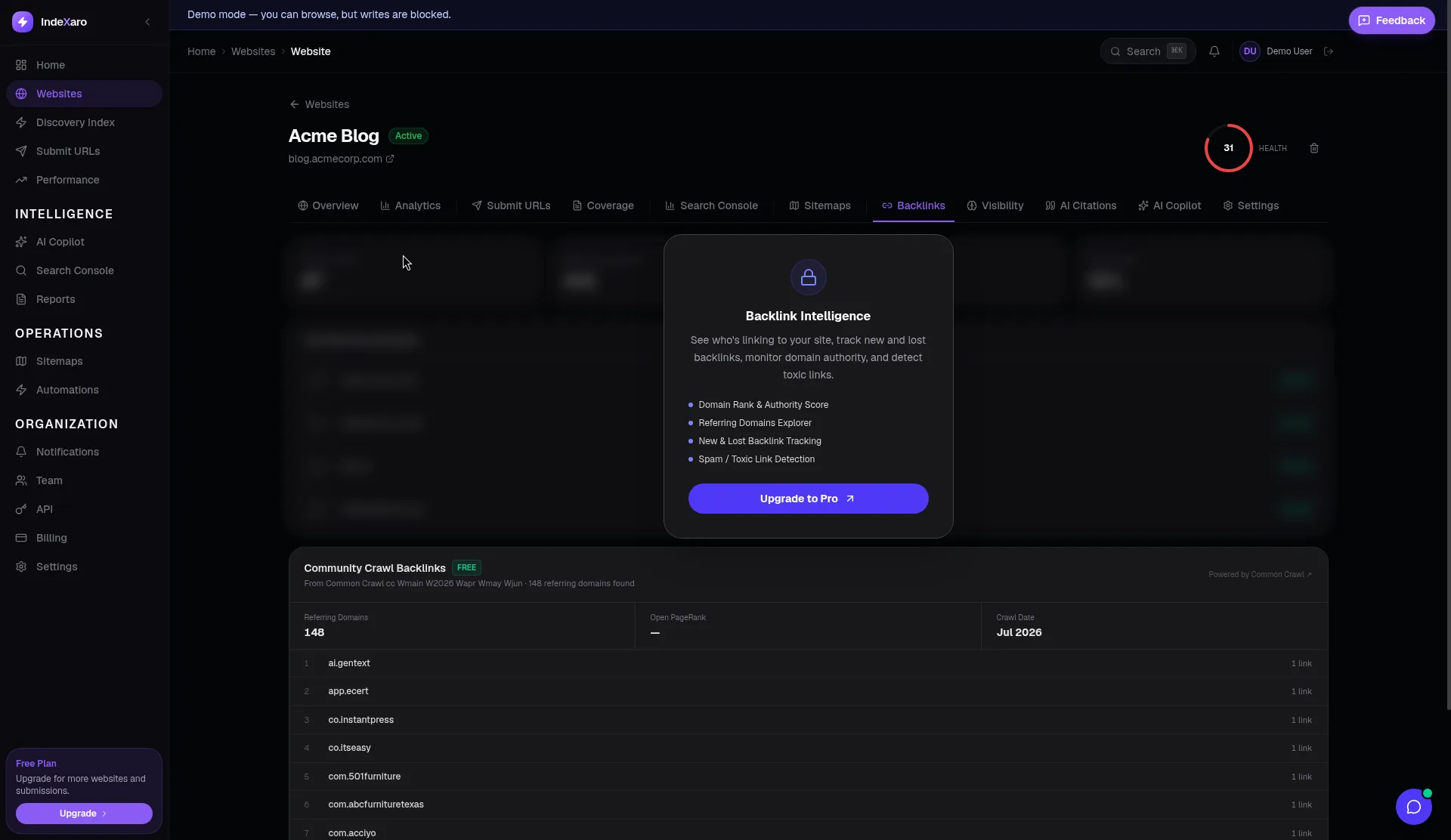Click the IndeXaro lightning logo
1451x840 pixels.
(23, 22)
